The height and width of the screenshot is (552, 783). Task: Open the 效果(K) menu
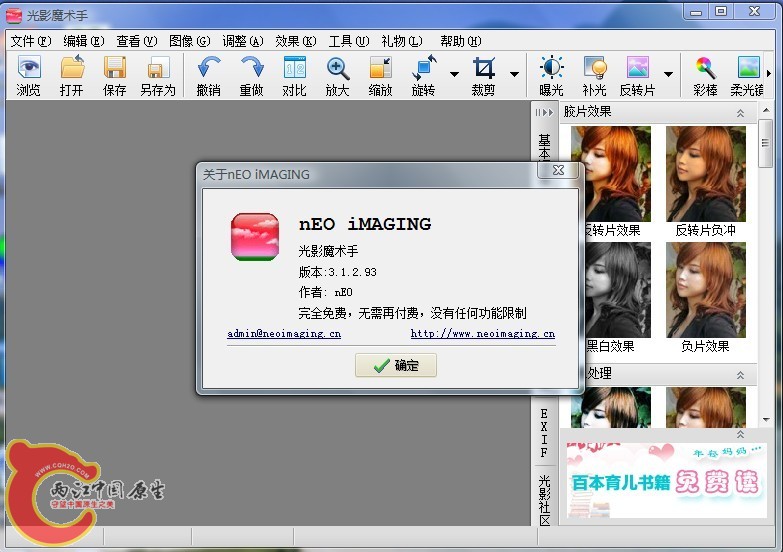coord(296,41)
